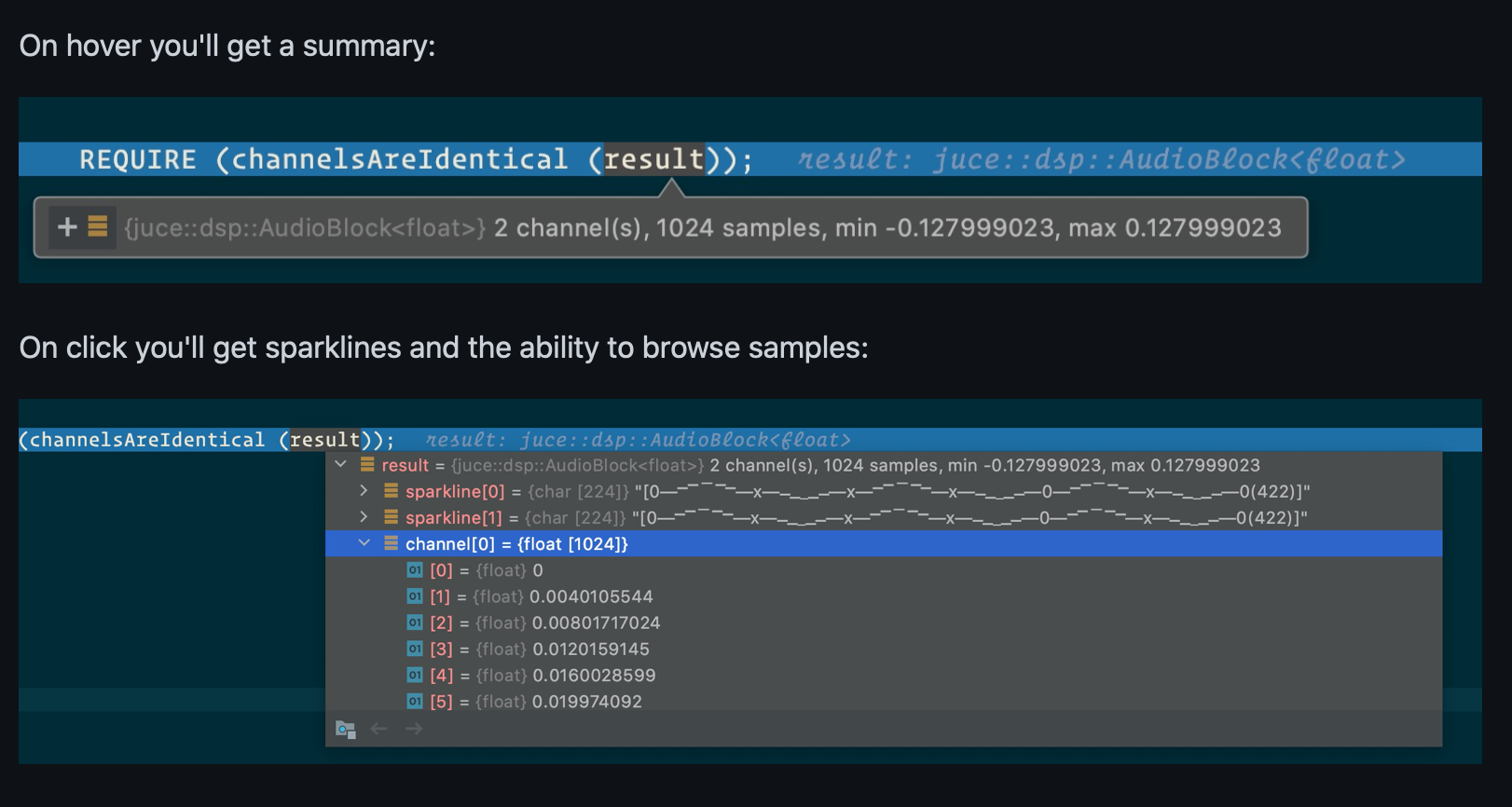Expand the hover tooltip plus icon
The width and height of the screenshot is (1512, 807).
point(67,227)
